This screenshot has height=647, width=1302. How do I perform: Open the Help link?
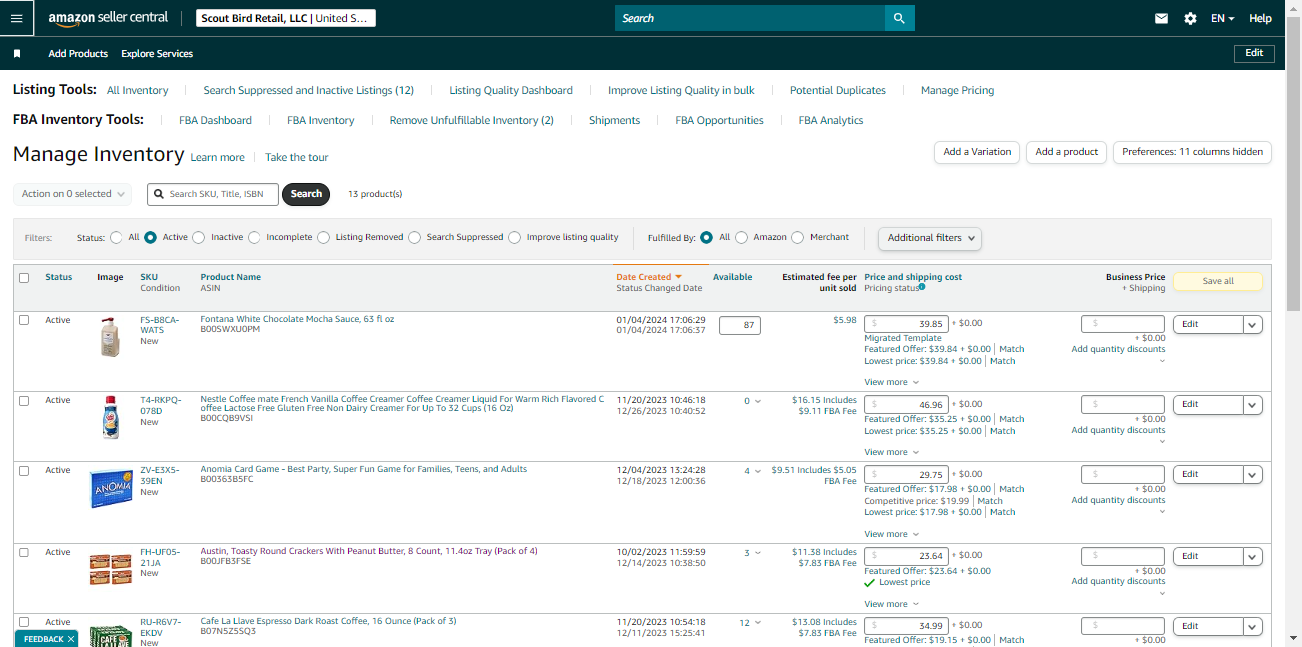(1260, 18)
